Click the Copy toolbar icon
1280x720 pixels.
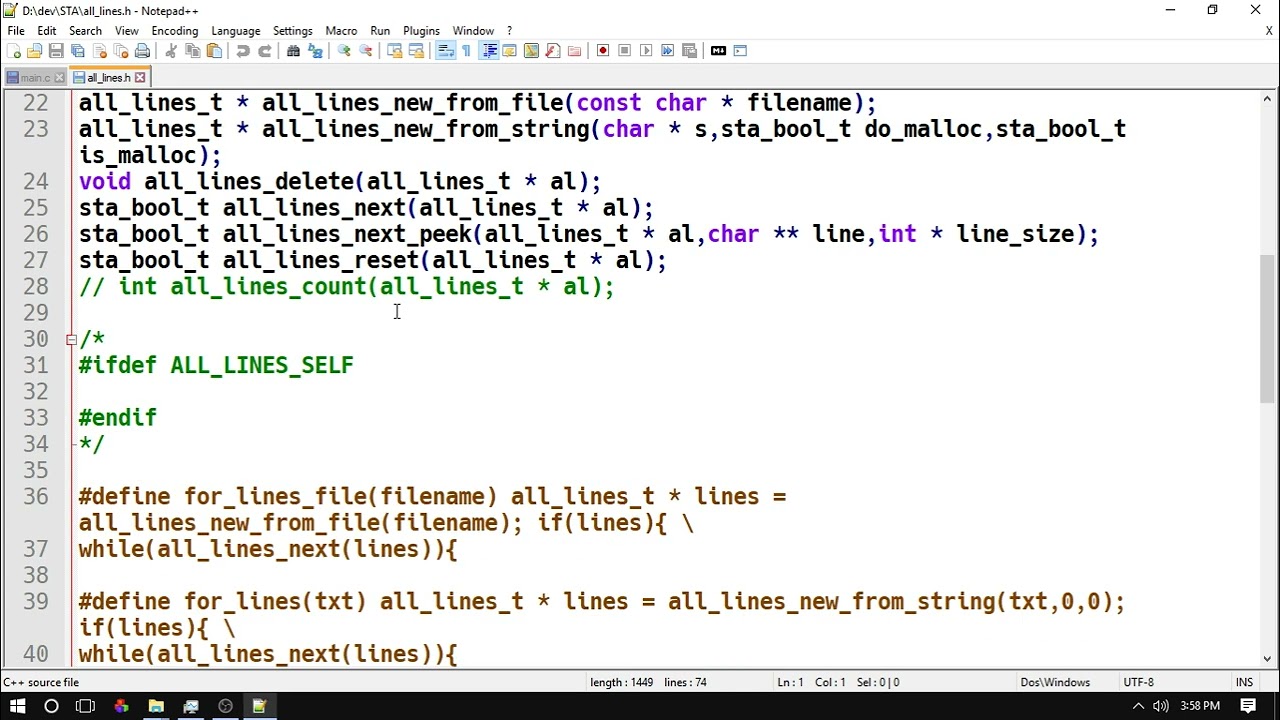tap(193, 51)
